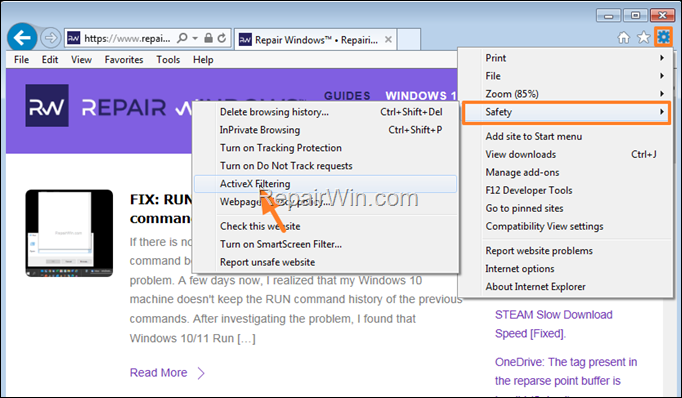Choose Report website problems
682x398 pixels.
coord(566,251)
